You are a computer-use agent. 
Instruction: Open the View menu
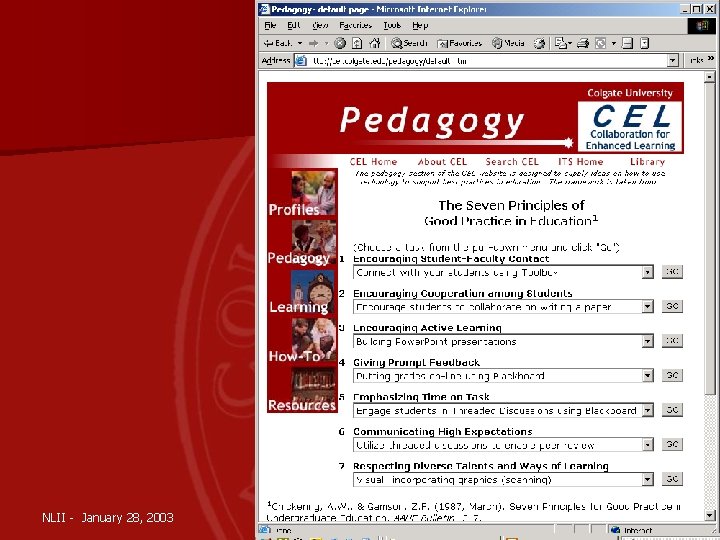click(x=320, y=26)
